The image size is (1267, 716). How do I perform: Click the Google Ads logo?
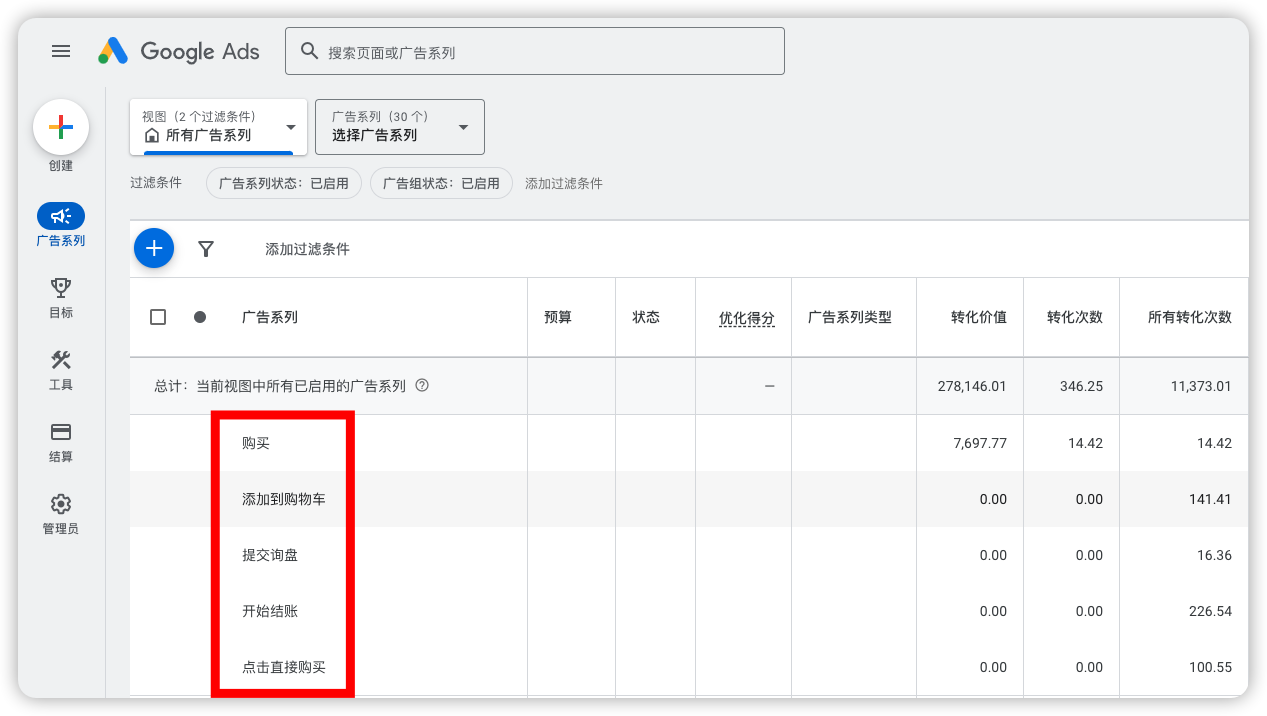pos(179,51)
